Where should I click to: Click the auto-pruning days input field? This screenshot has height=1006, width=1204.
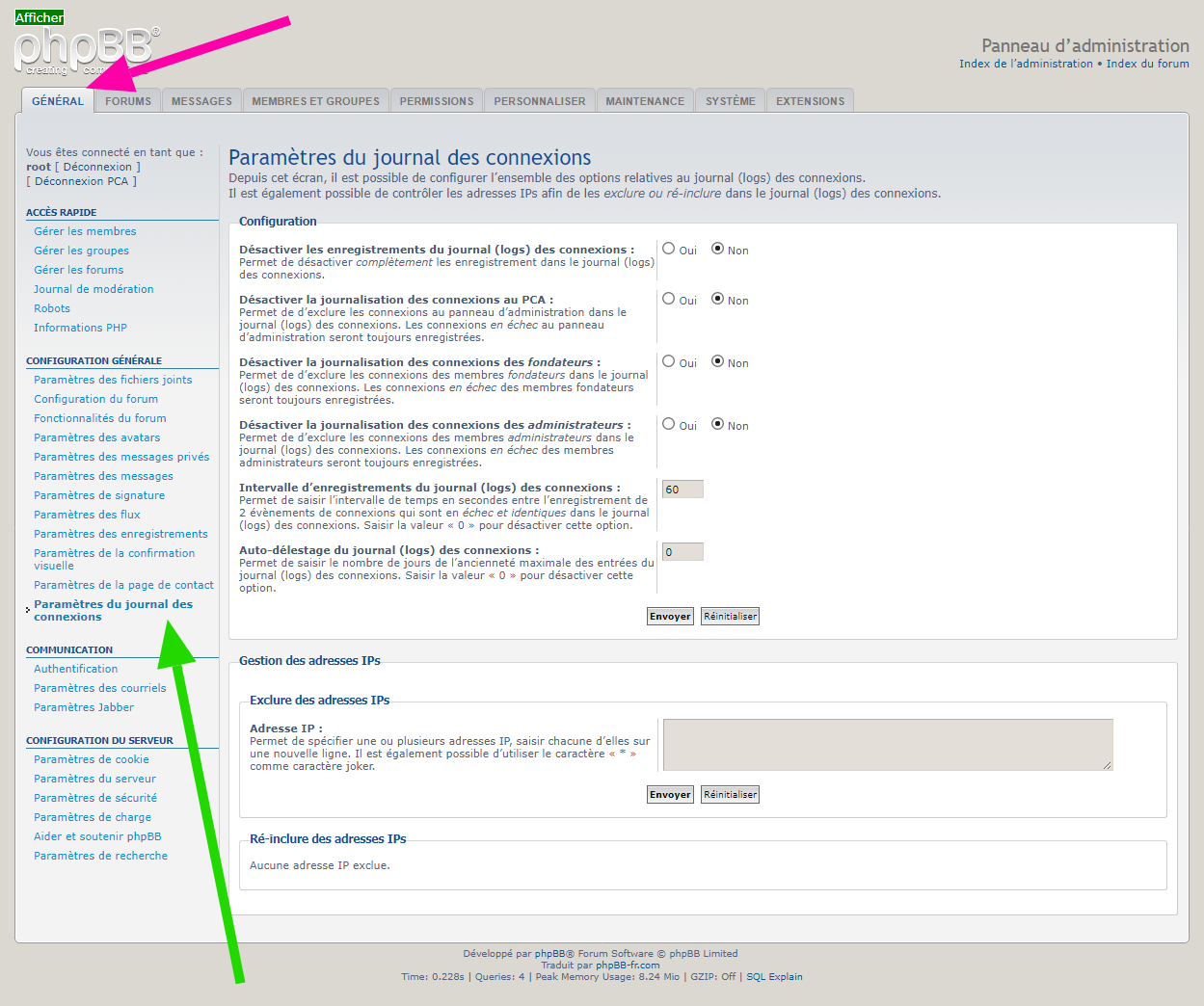[682, 552]
